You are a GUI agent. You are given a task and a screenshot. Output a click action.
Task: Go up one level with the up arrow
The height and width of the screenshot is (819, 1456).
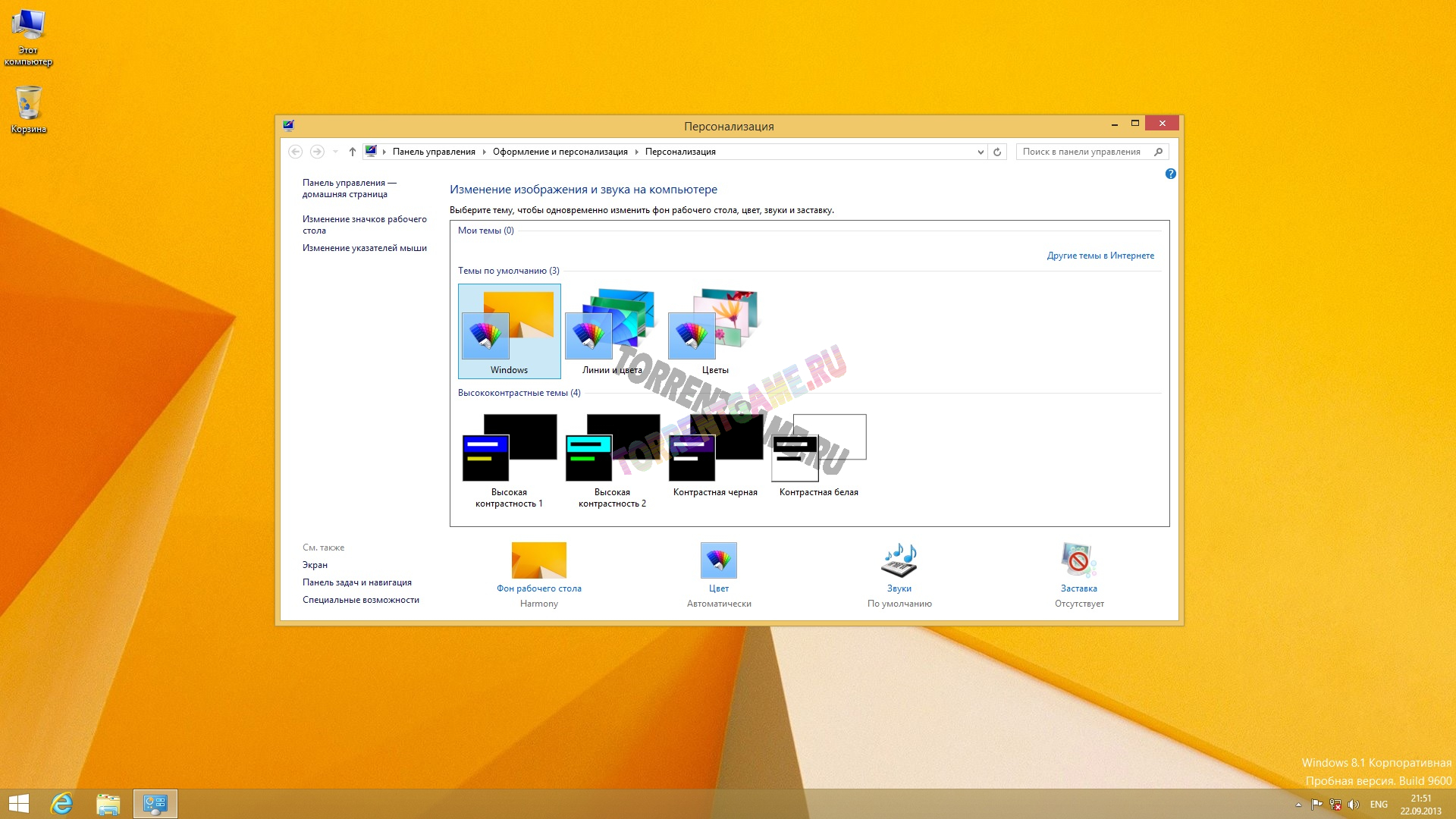[352, 152]
